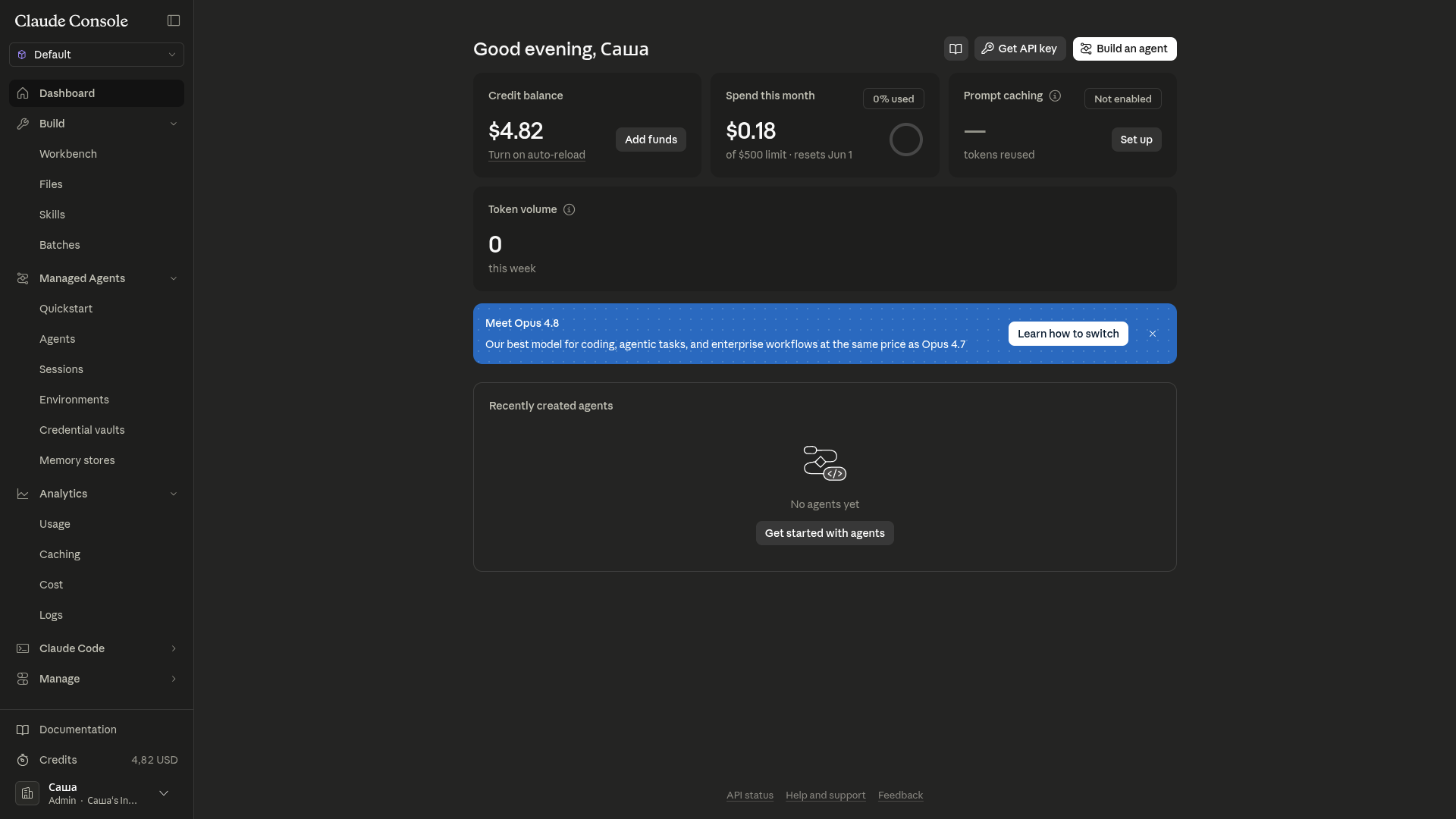1456x819 pixels.
Task: Click the 4,82 USD credits value
Action: [155, 760]
